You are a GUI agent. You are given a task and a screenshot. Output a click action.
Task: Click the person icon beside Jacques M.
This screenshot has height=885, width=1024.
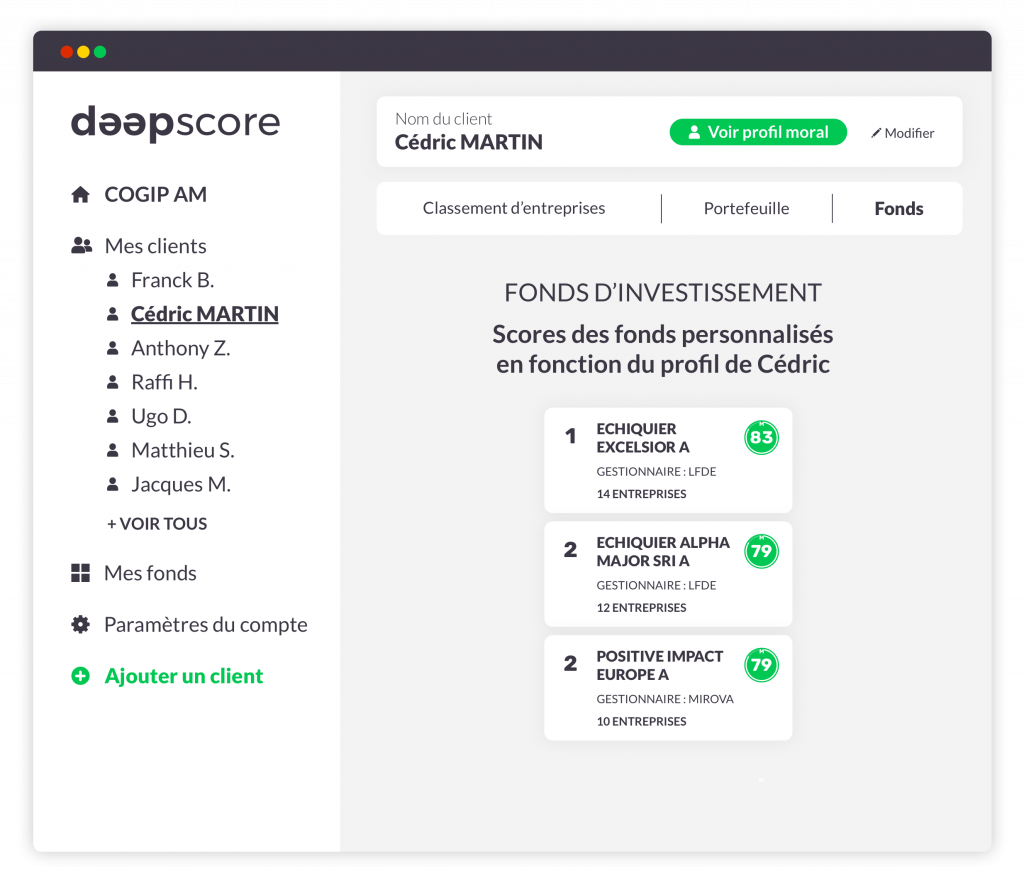click(x=112, y=484)
